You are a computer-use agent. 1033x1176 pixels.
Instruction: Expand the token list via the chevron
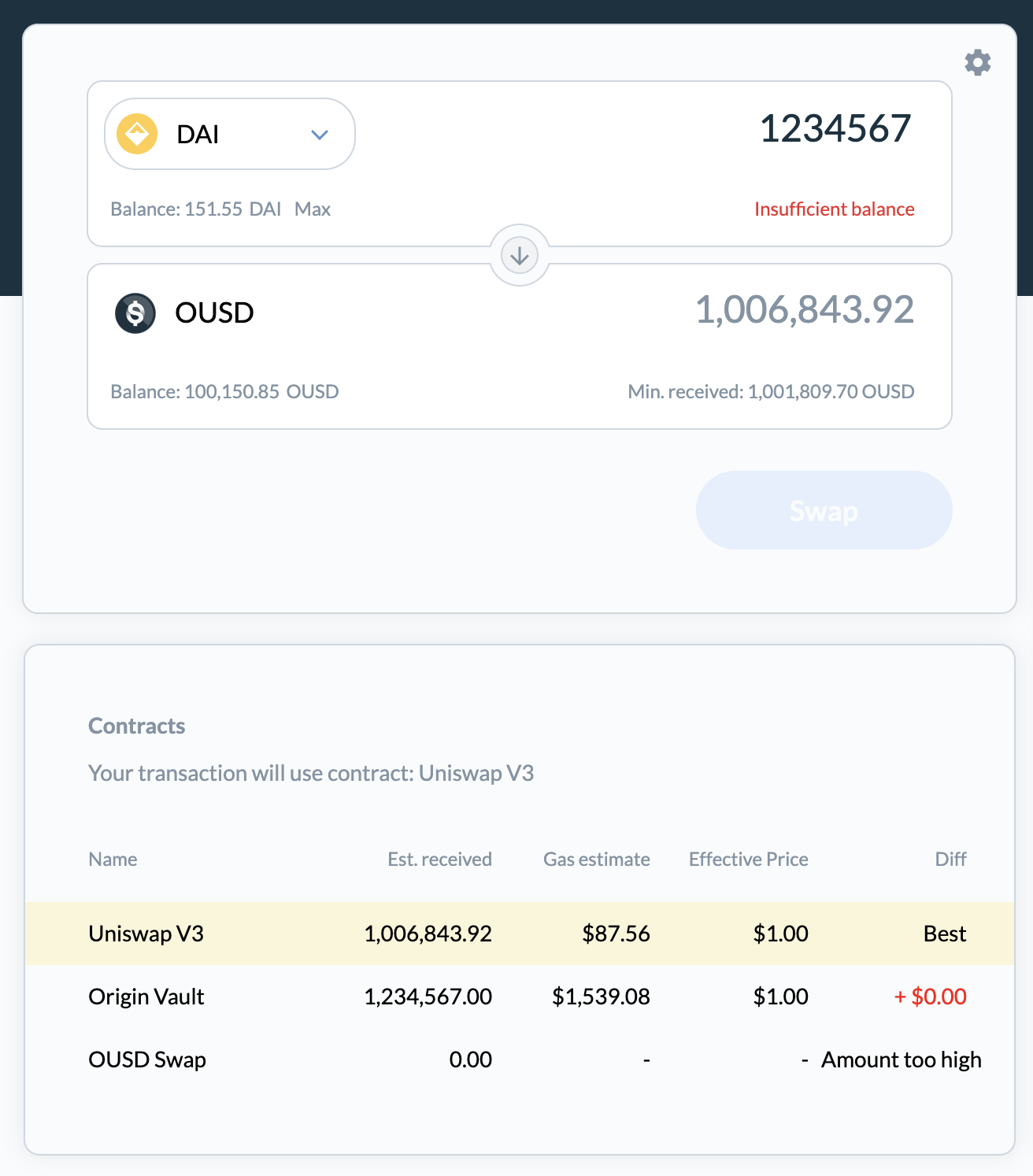[x=320, y=135]
